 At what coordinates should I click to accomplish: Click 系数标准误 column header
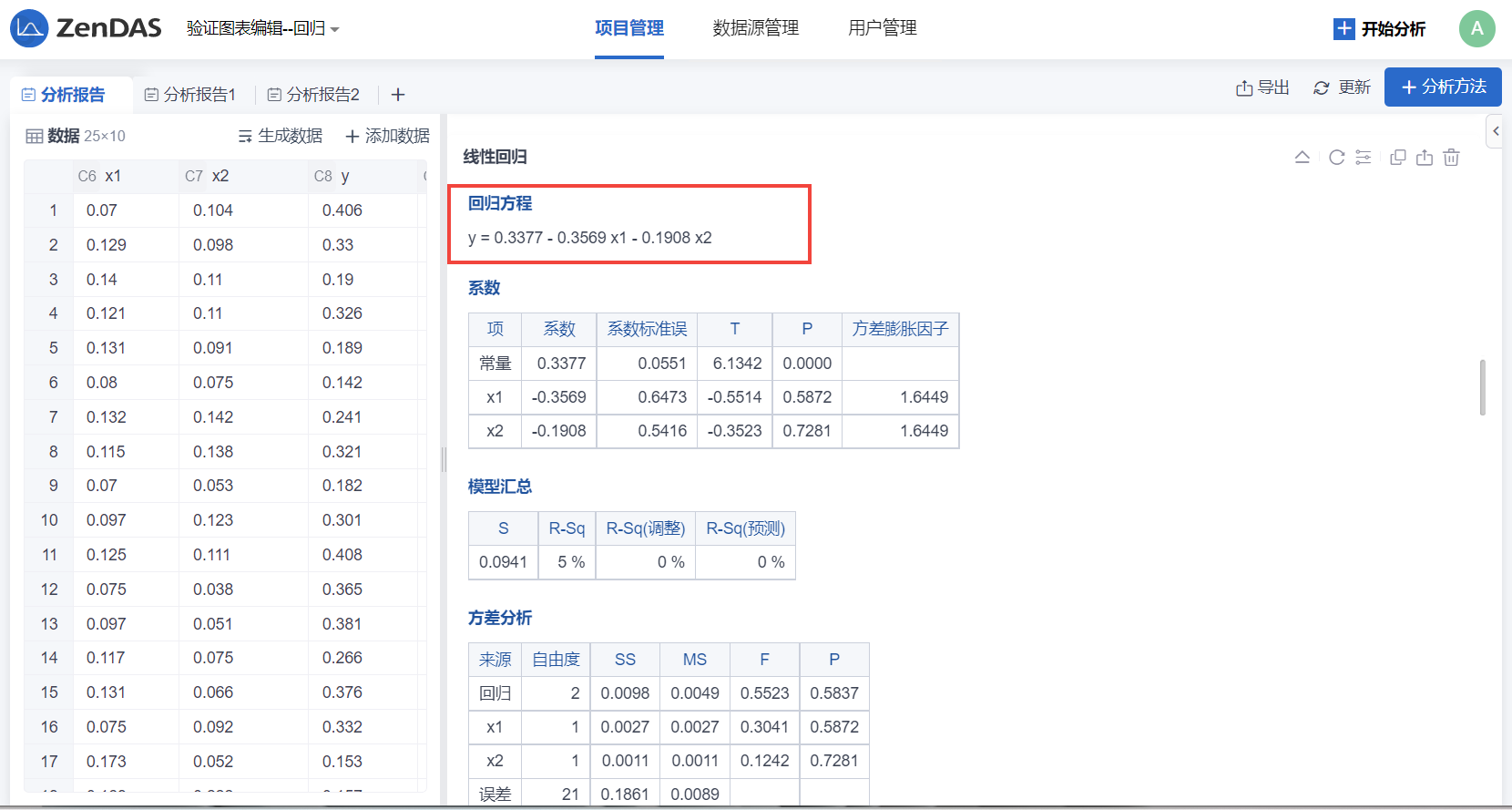click(647, 329)
